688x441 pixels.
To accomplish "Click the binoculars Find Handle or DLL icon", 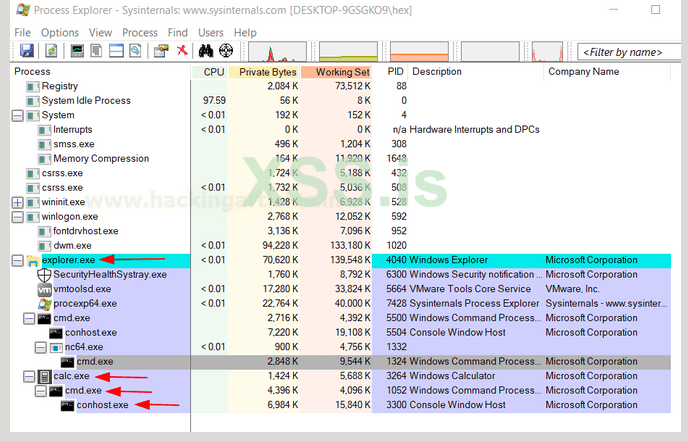I will (208, 51).
